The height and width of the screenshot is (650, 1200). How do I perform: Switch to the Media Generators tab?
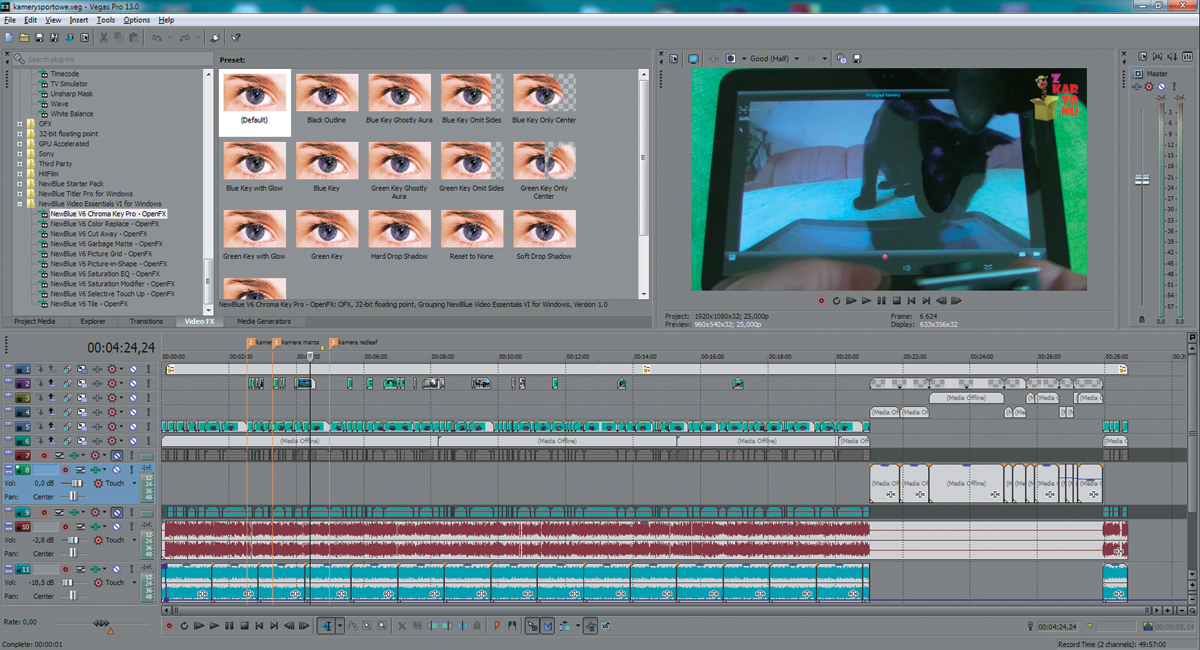coord(264,322)
